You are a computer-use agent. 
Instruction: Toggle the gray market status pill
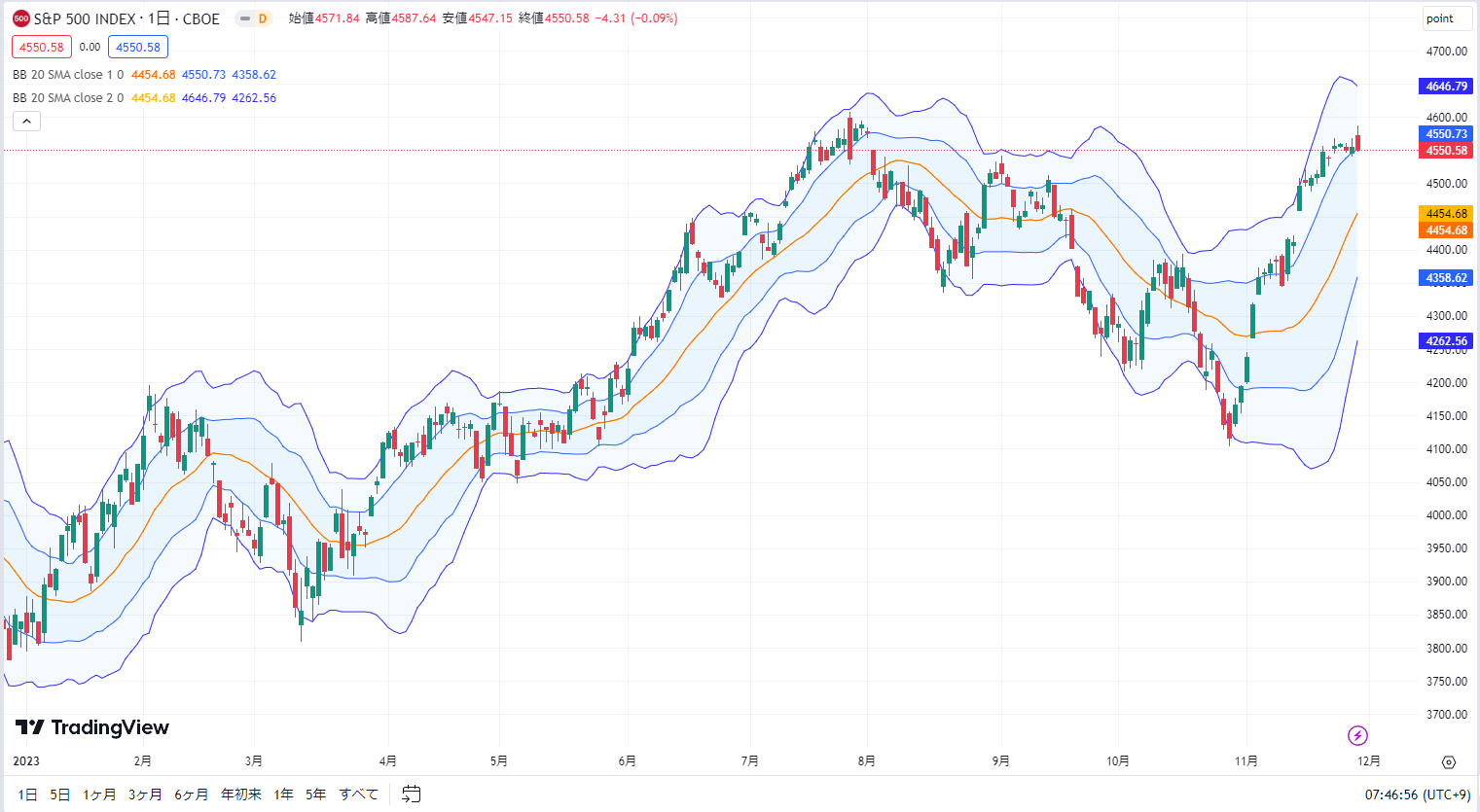pos(245,18)
